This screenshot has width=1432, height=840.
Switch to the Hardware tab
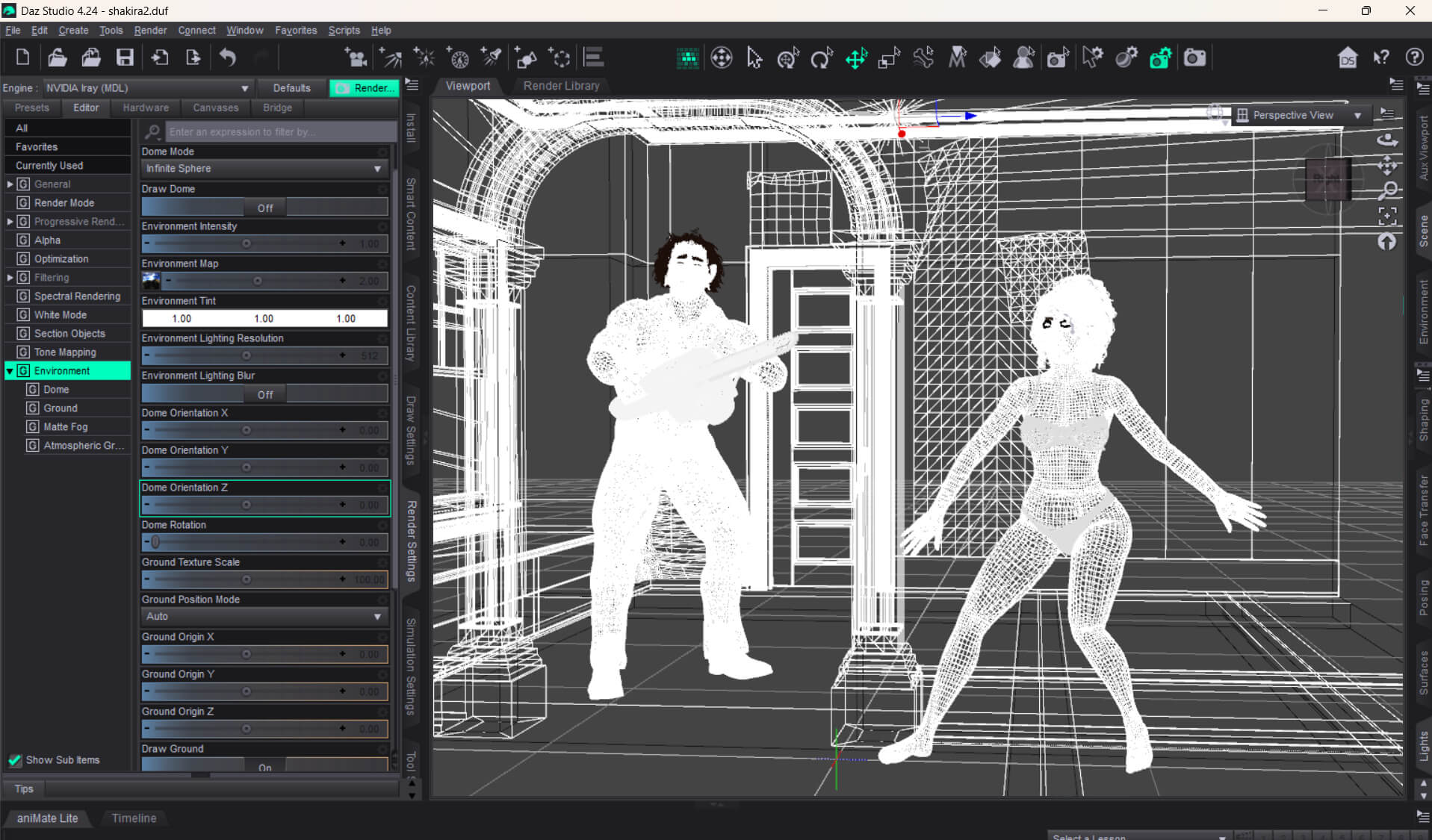(146, 108)
